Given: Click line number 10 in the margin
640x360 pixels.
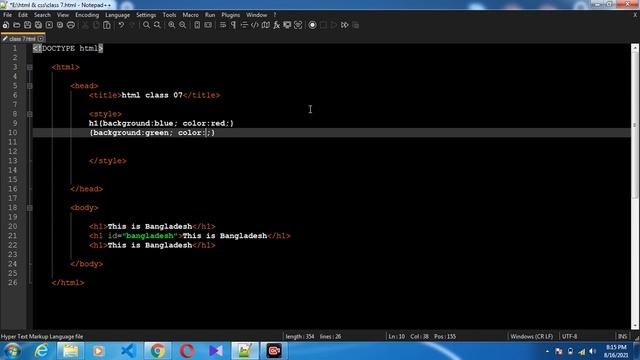Looking at the screenshot, I should coord(13,133).
